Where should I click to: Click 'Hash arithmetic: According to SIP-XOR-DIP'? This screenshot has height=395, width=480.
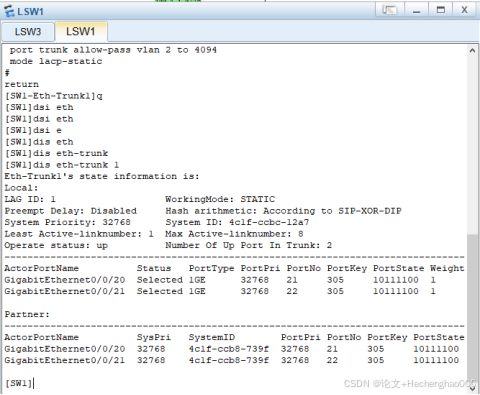[283, 211]
